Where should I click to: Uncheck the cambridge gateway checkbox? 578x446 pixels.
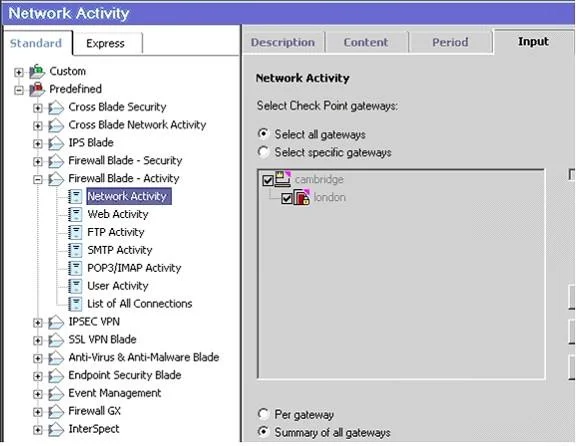coord(268,180)
